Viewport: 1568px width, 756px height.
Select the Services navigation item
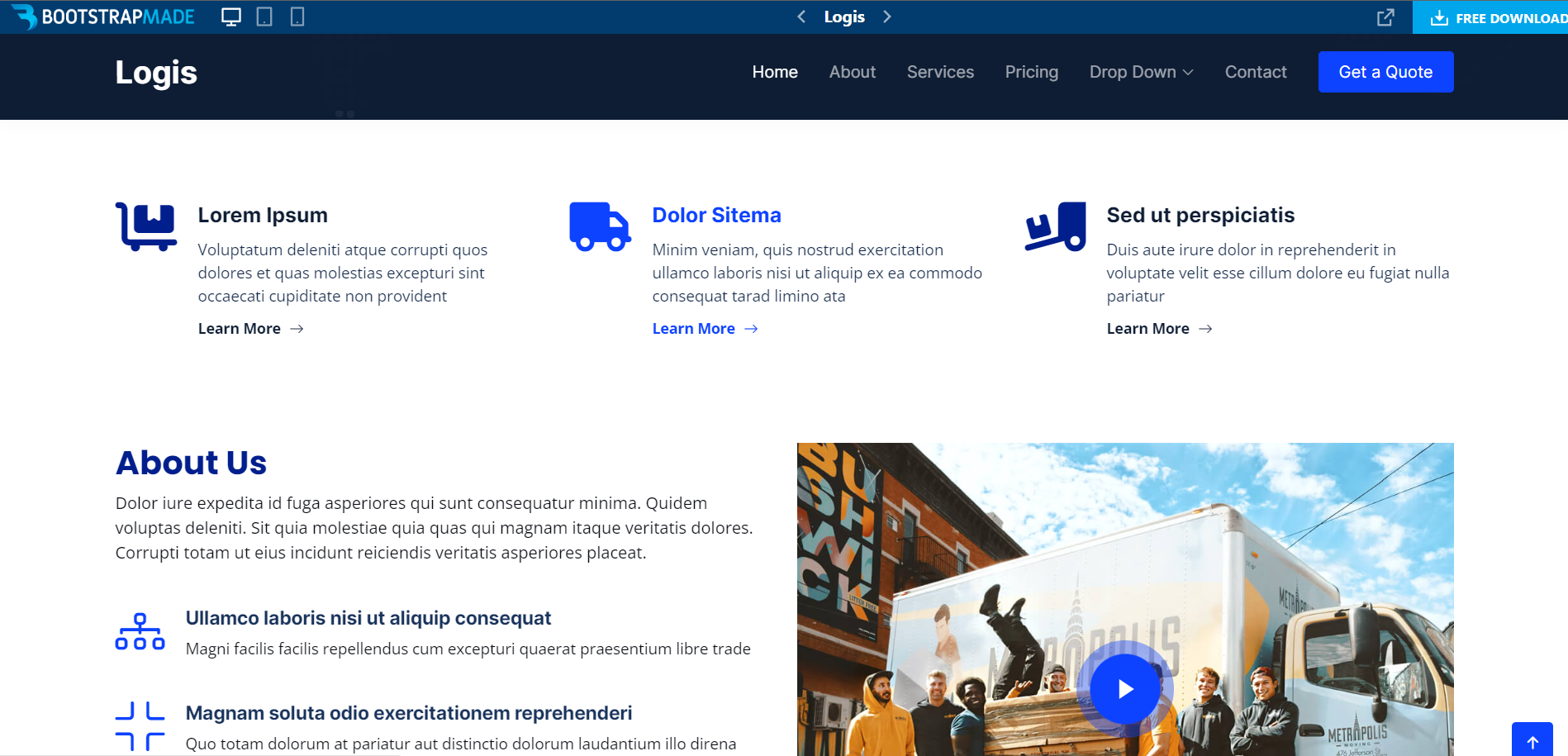[x=940, y=72]
